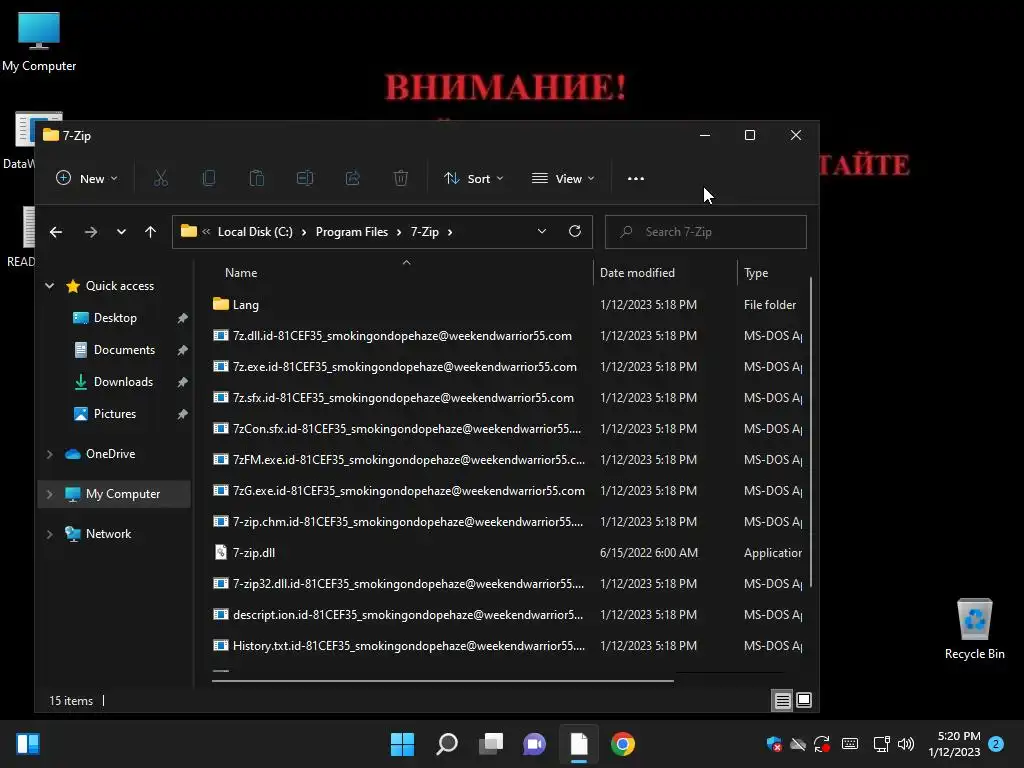Image resolution: width=1024 pixels, height=768 pixels.
Task: Click the Copy toolbar icon
Action: click(x=209, y=178)
